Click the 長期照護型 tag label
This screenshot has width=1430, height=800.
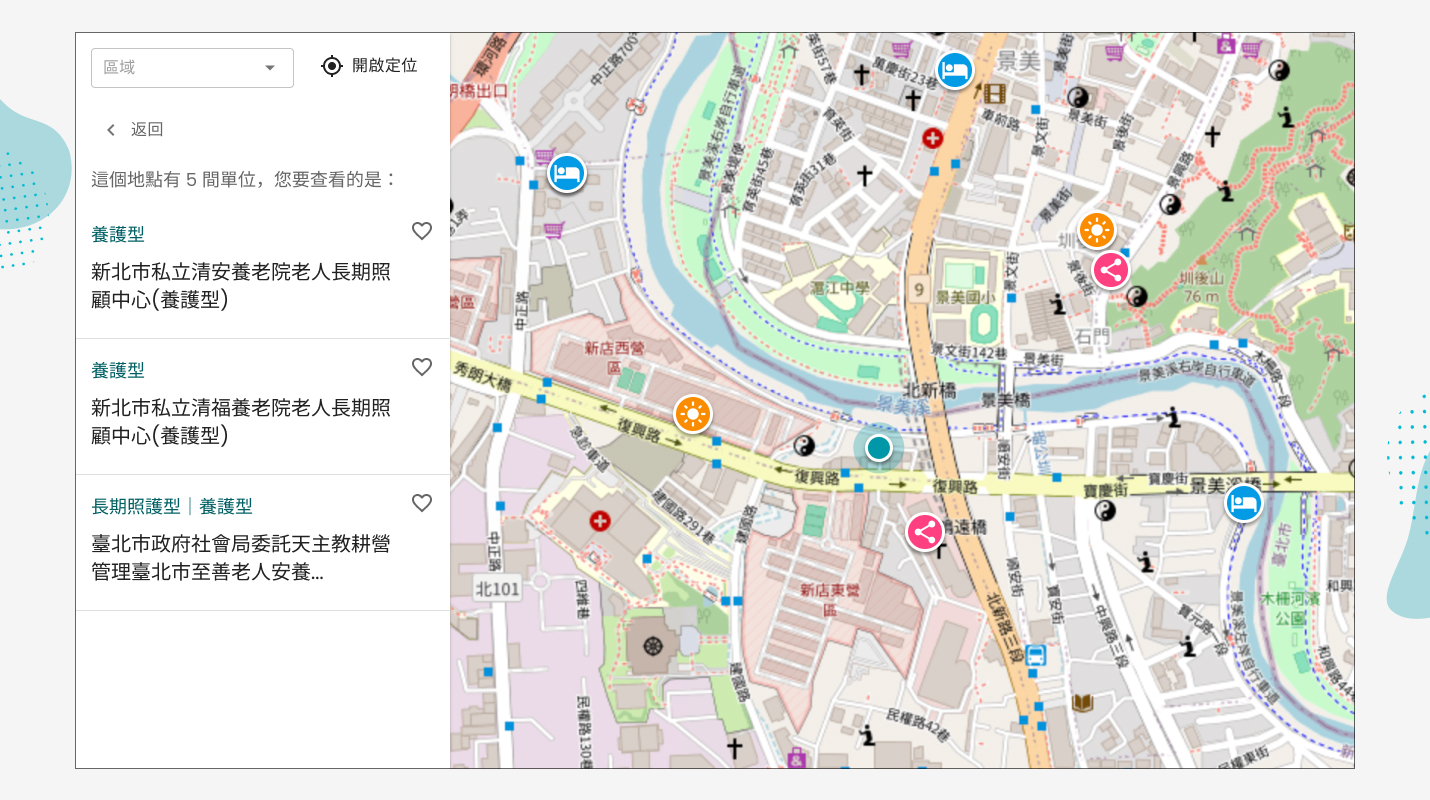(136, 506)
